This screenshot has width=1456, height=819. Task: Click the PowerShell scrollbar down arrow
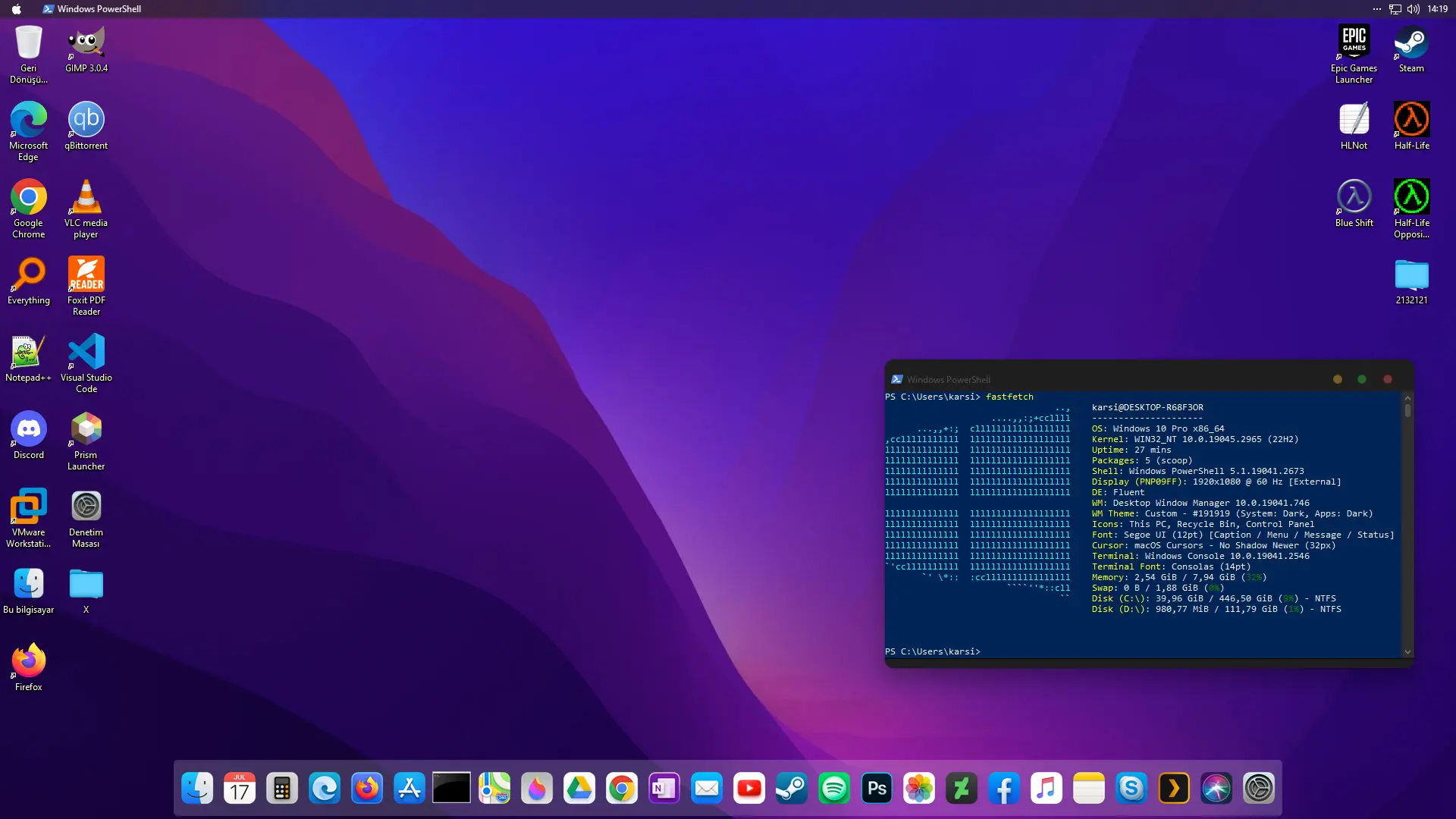click(x=1408, y=652)
